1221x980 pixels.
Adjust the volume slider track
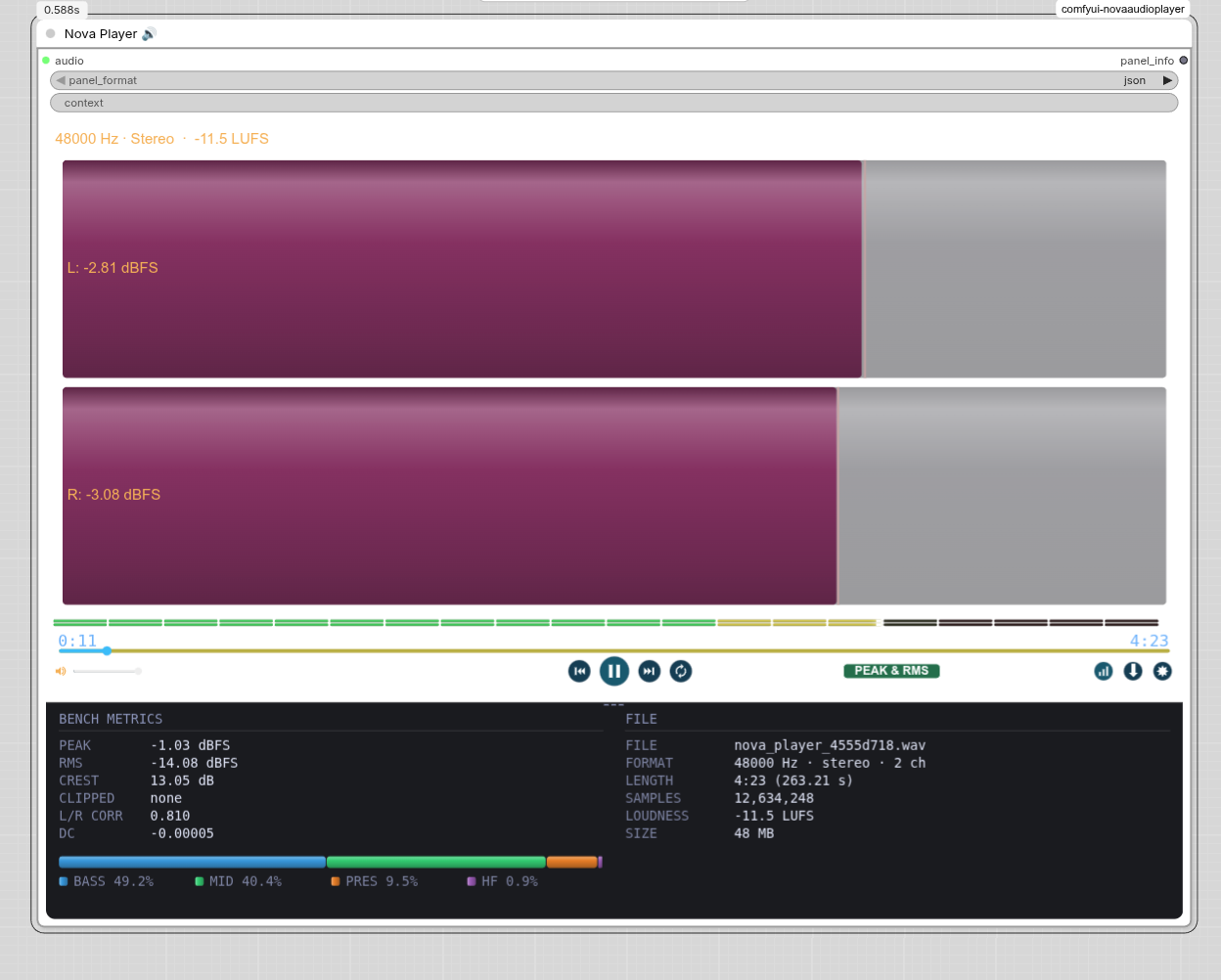pos(107,671)
